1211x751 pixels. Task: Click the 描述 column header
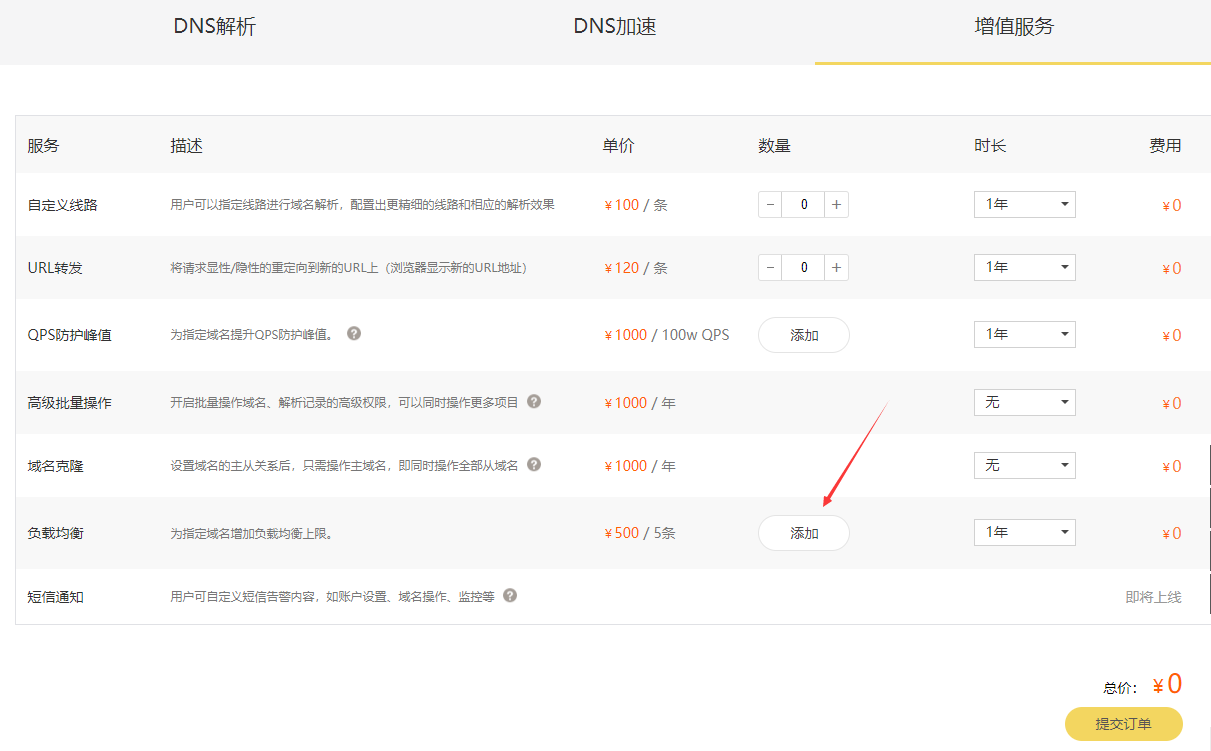click(x=186, y=146)
